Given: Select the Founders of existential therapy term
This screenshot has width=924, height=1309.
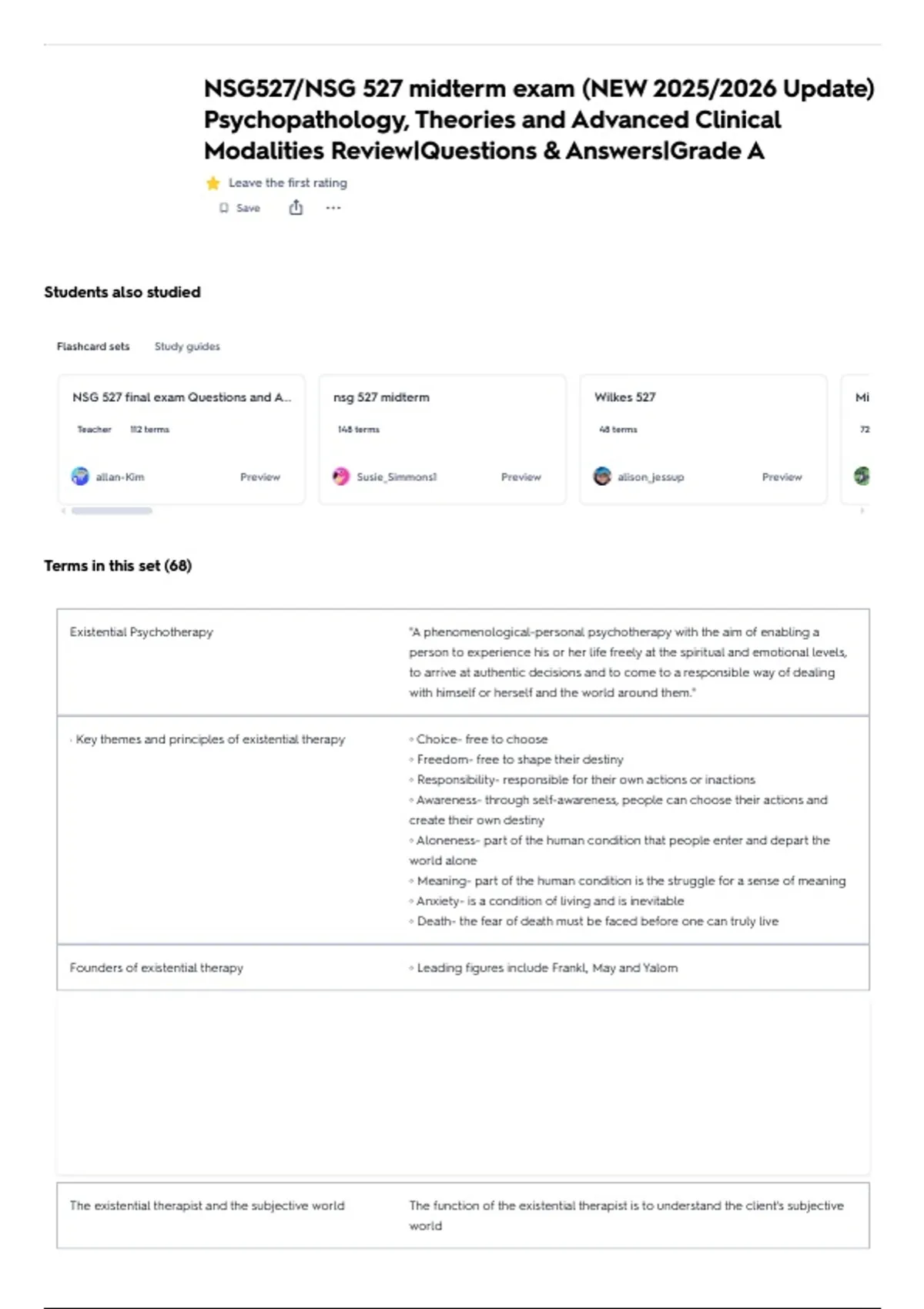Looking at the screenshot, I should click(x=156, y=968).
